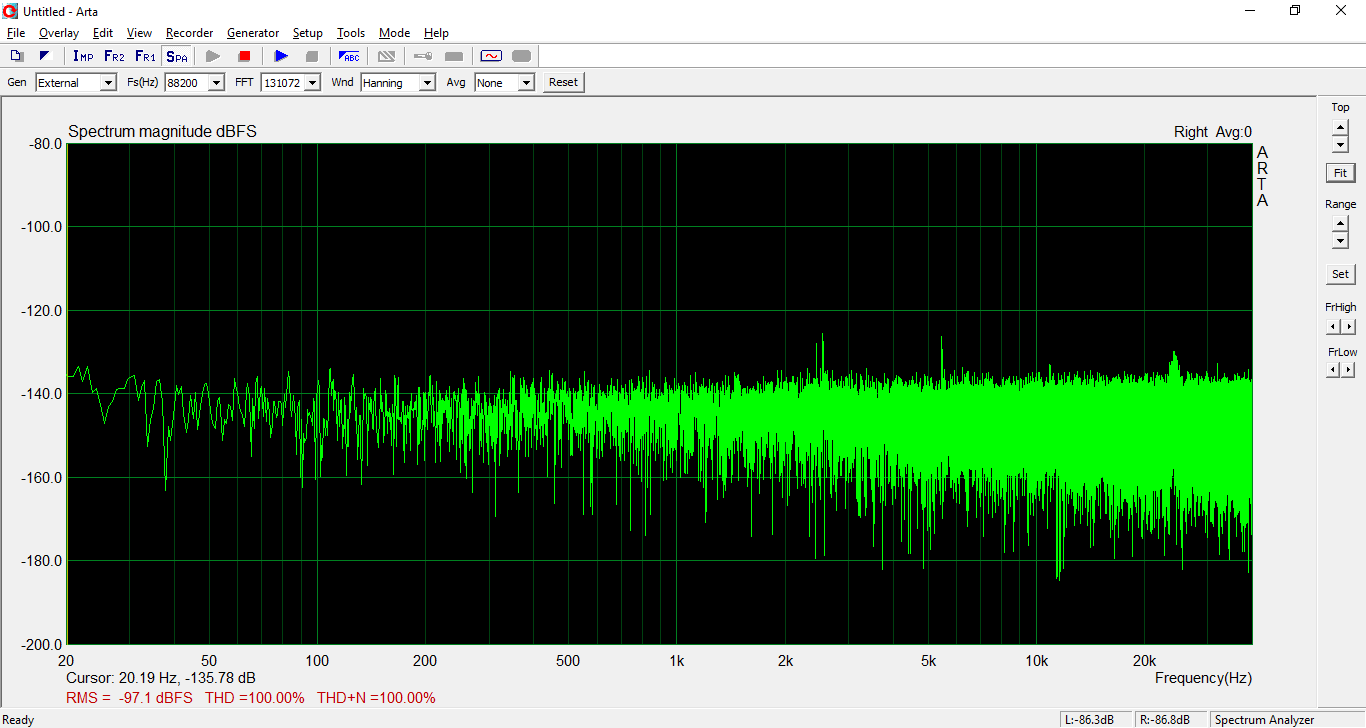Screen dimensions: 1366x728
Task: Open the Help menu
Action: click(x=436, y=33)
